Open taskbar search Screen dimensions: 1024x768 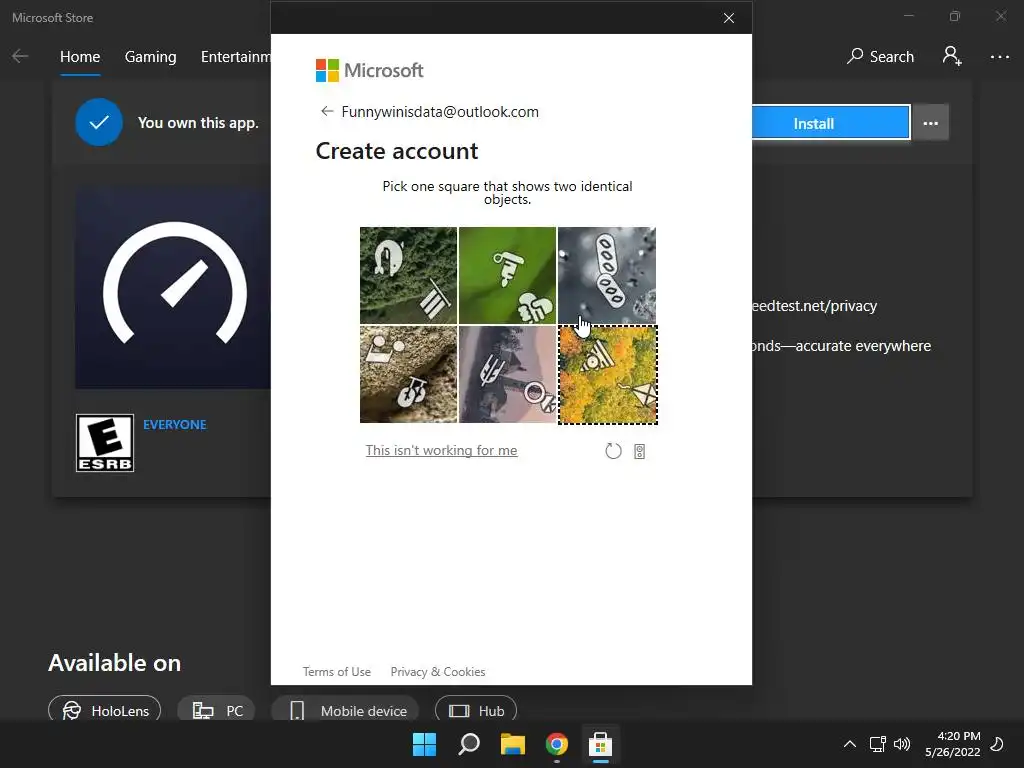(468, 744)
